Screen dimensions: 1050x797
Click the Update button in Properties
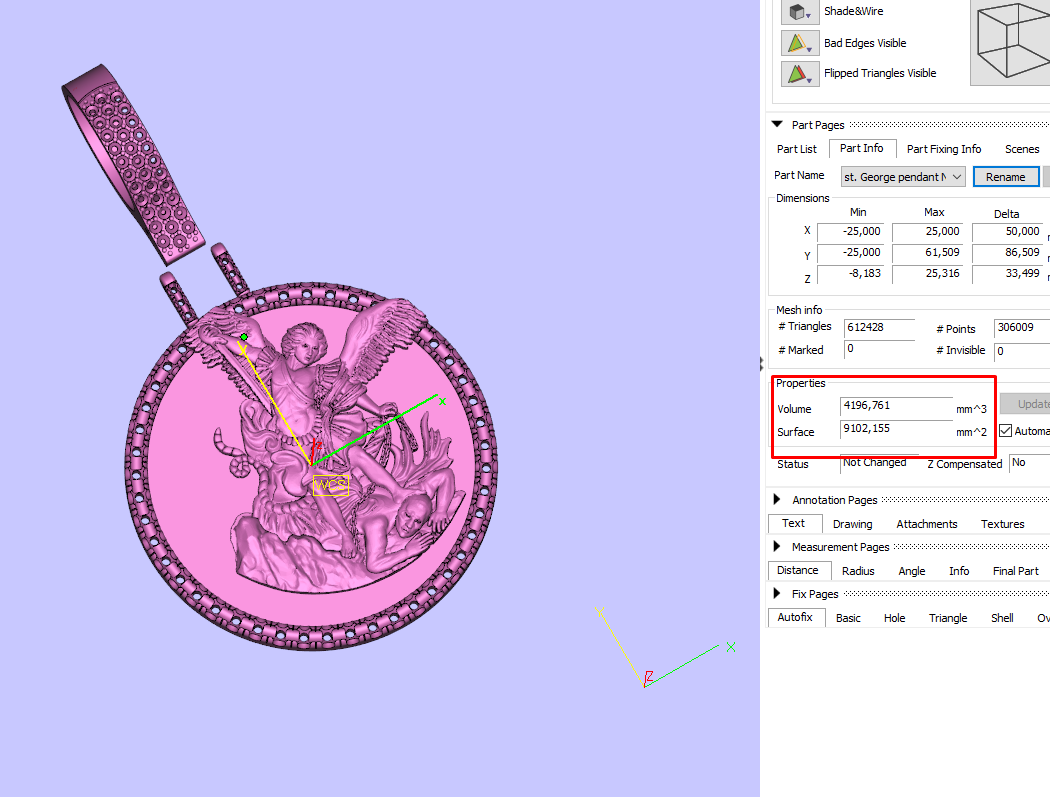tap(1026, 404)
